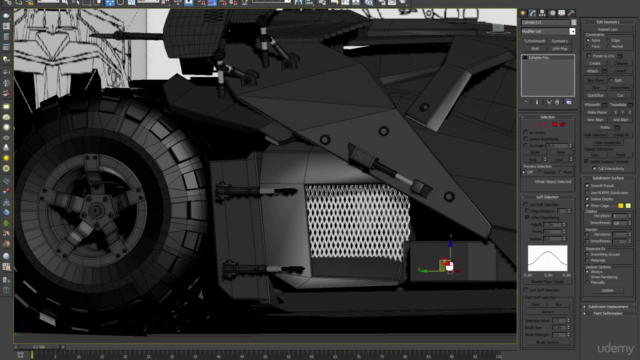The height and width of the screenshot is (360, 640).
Task: Click the Grow selection button
Action: tap(560, 152)
